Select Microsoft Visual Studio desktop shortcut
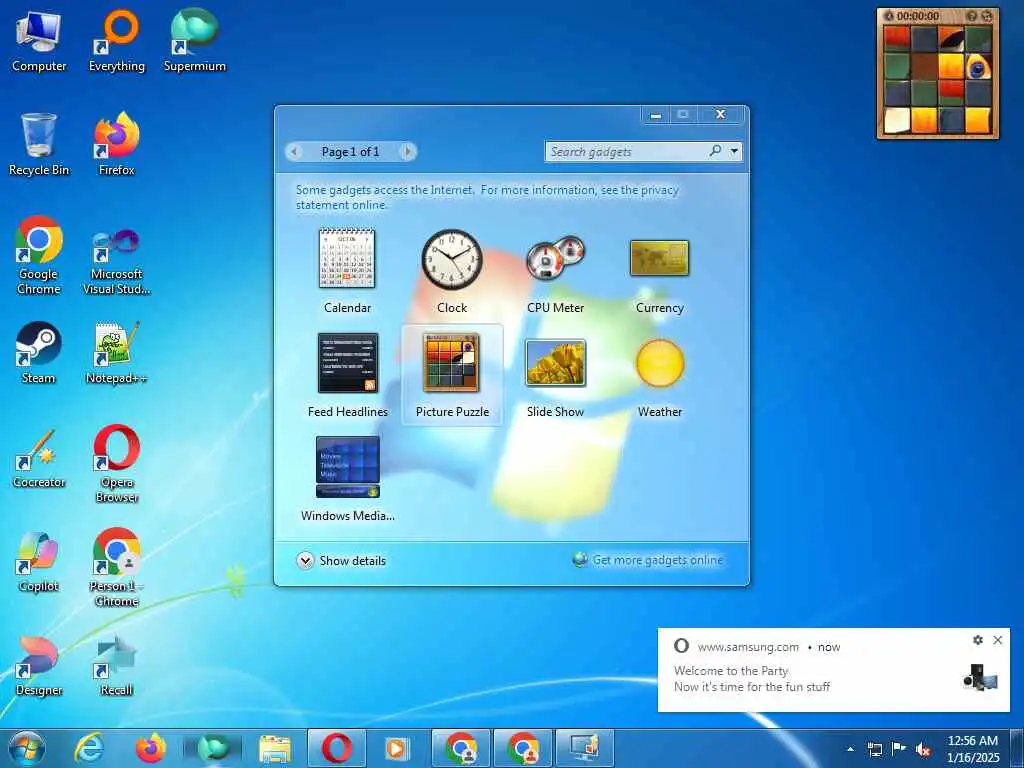 click(x=117, y=260)
